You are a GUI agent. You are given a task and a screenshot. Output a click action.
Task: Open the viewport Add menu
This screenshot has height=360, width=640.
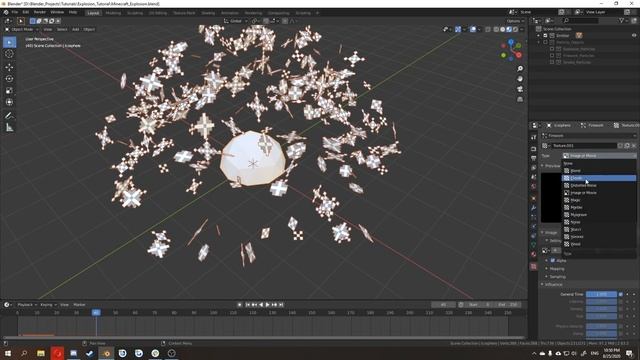tap(76, 29)
